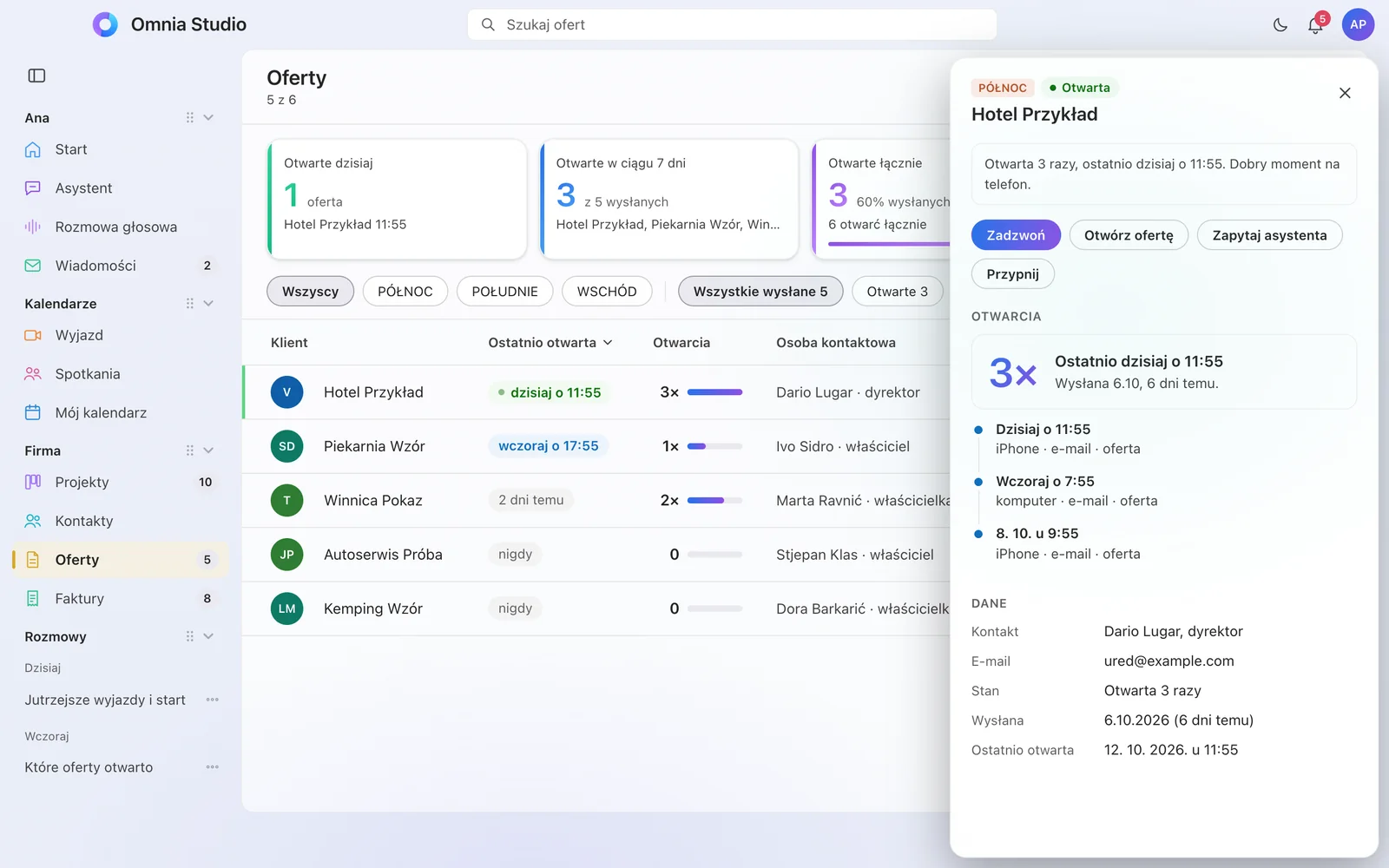Collapse the Firma section chevron
This screenshot has width=1389, height=868.
click(208, 450)
